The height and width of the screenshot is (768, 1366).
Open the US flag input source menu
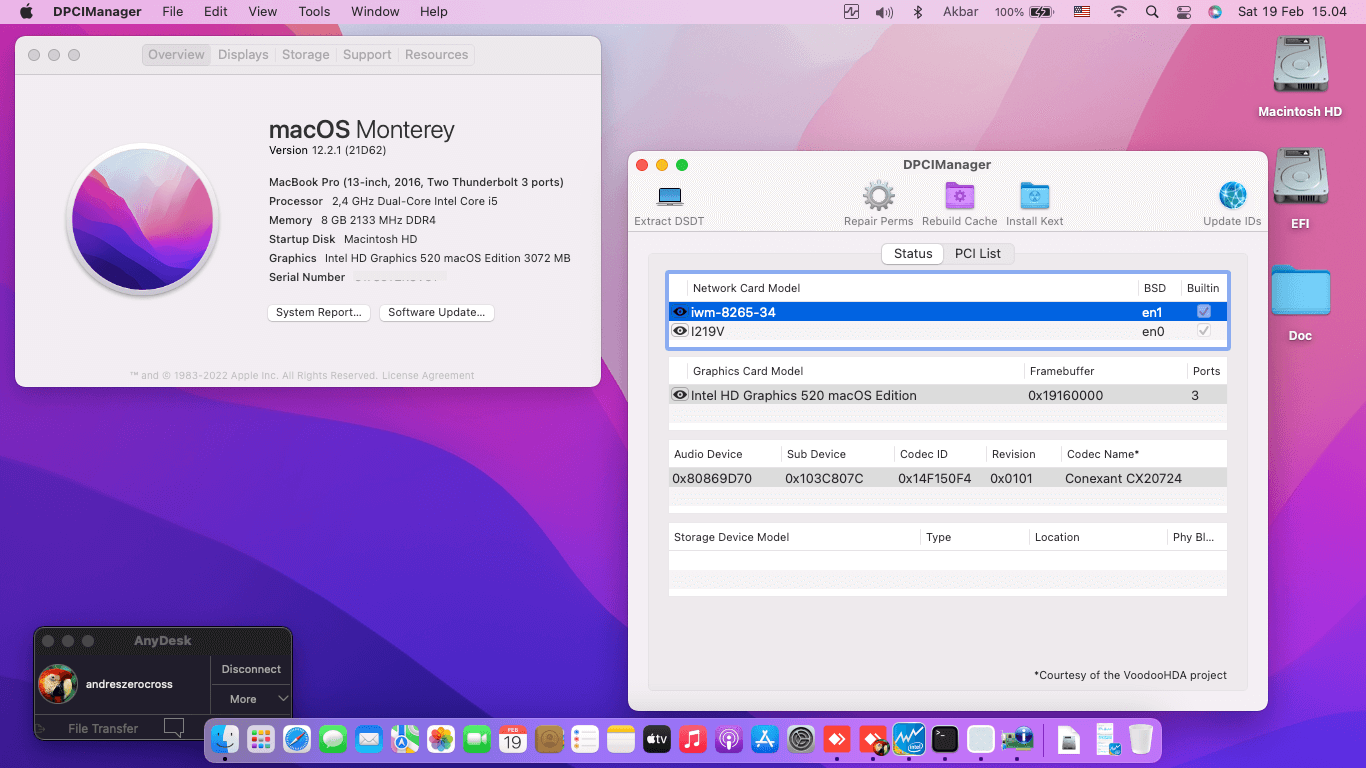coord(1082,12)
